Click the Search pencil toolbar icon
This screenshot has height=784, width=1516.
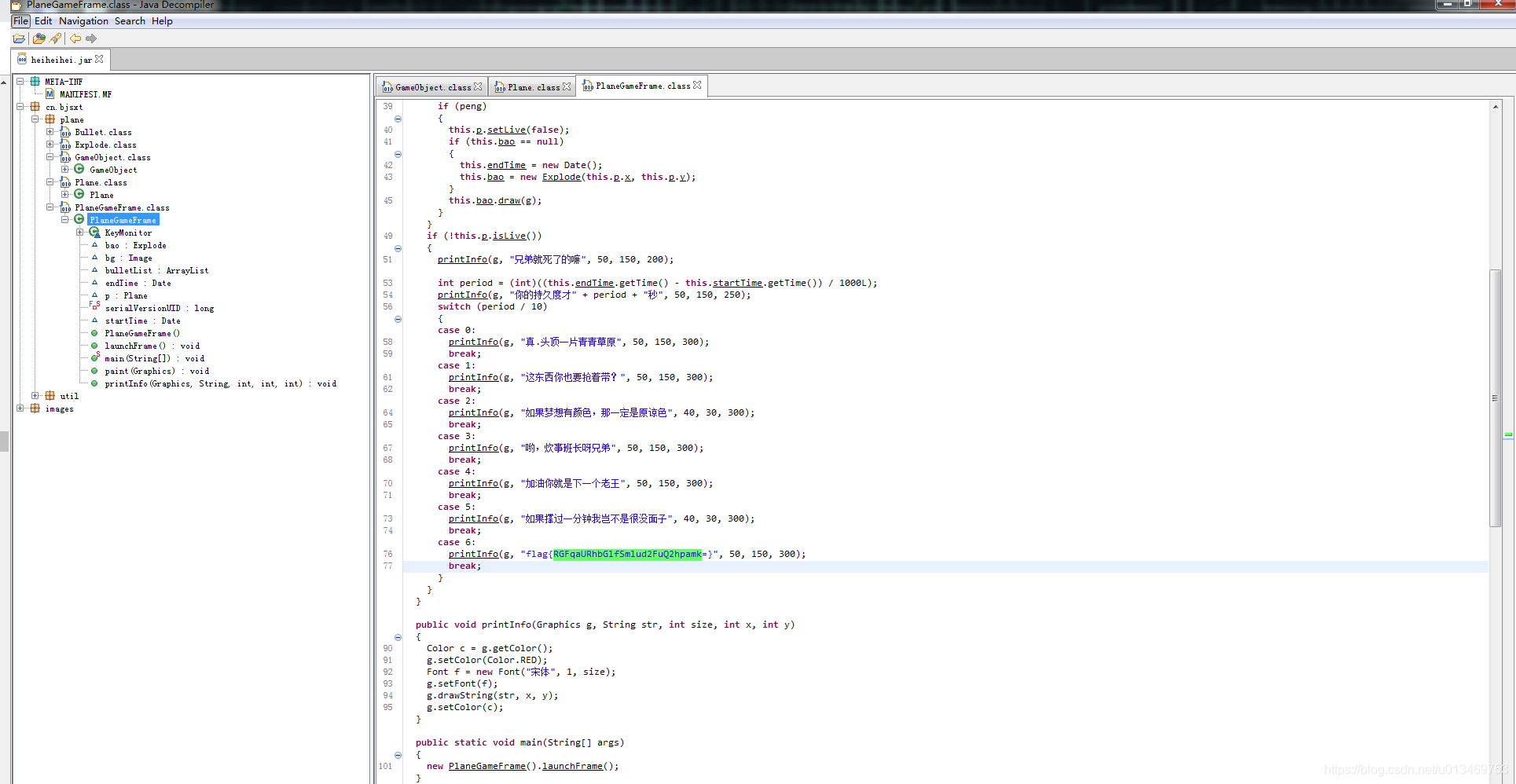55,38
